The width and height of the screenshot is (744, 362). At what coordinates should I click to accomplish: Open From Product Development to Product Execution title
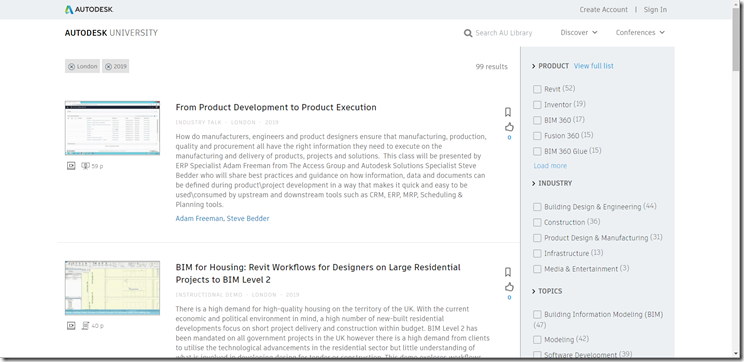[276, 107]
